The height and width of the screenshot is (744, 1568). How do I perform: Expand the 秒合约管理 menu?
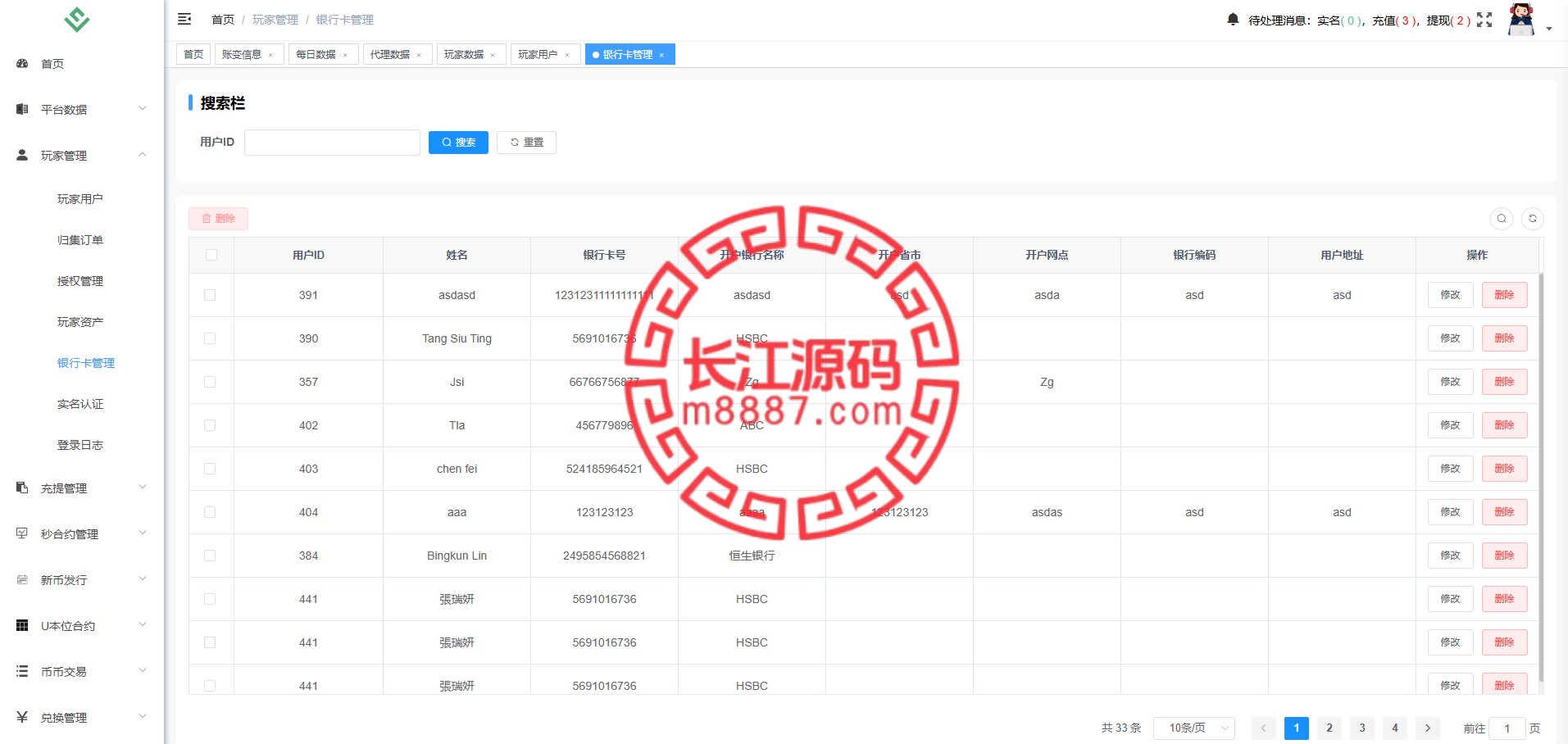tap(143, 533)
